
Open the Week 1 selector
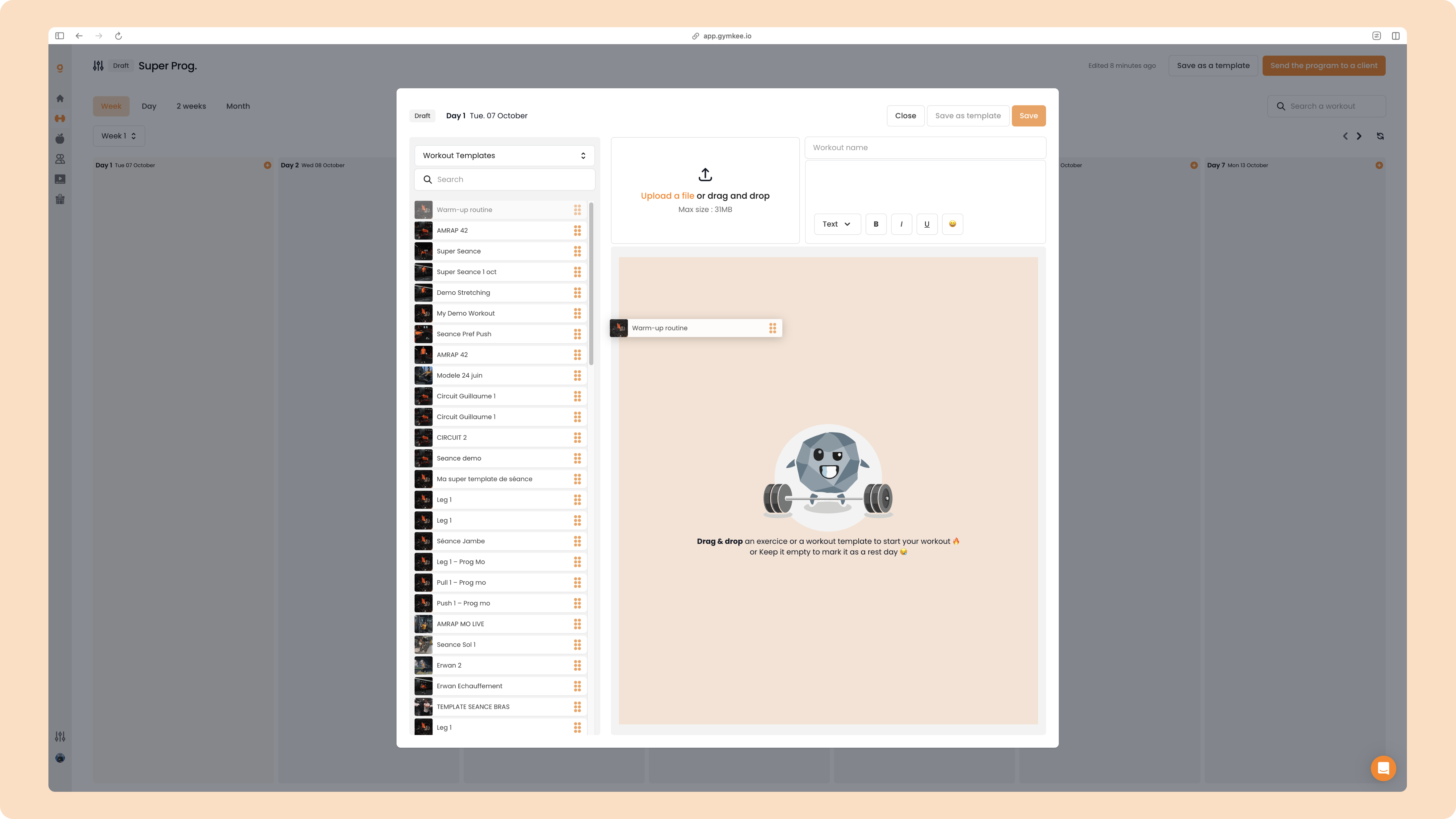[119, 136]
